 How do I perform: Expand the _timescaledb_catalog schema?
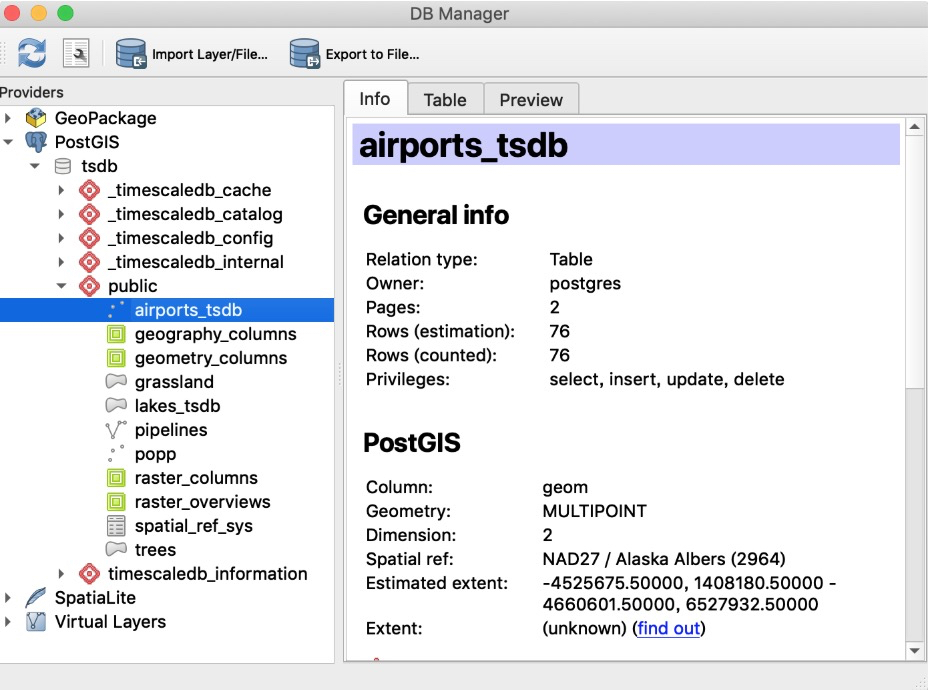tap(61, 214)
